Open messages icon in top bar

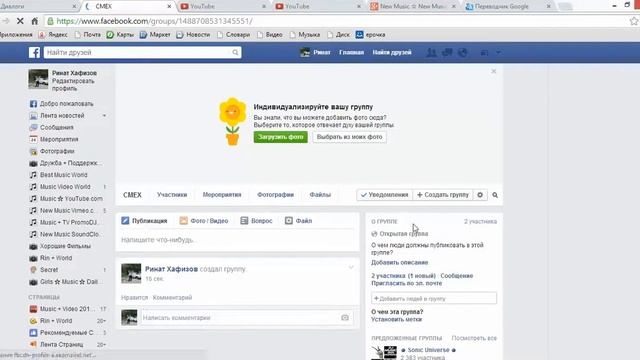coord(447,52)
